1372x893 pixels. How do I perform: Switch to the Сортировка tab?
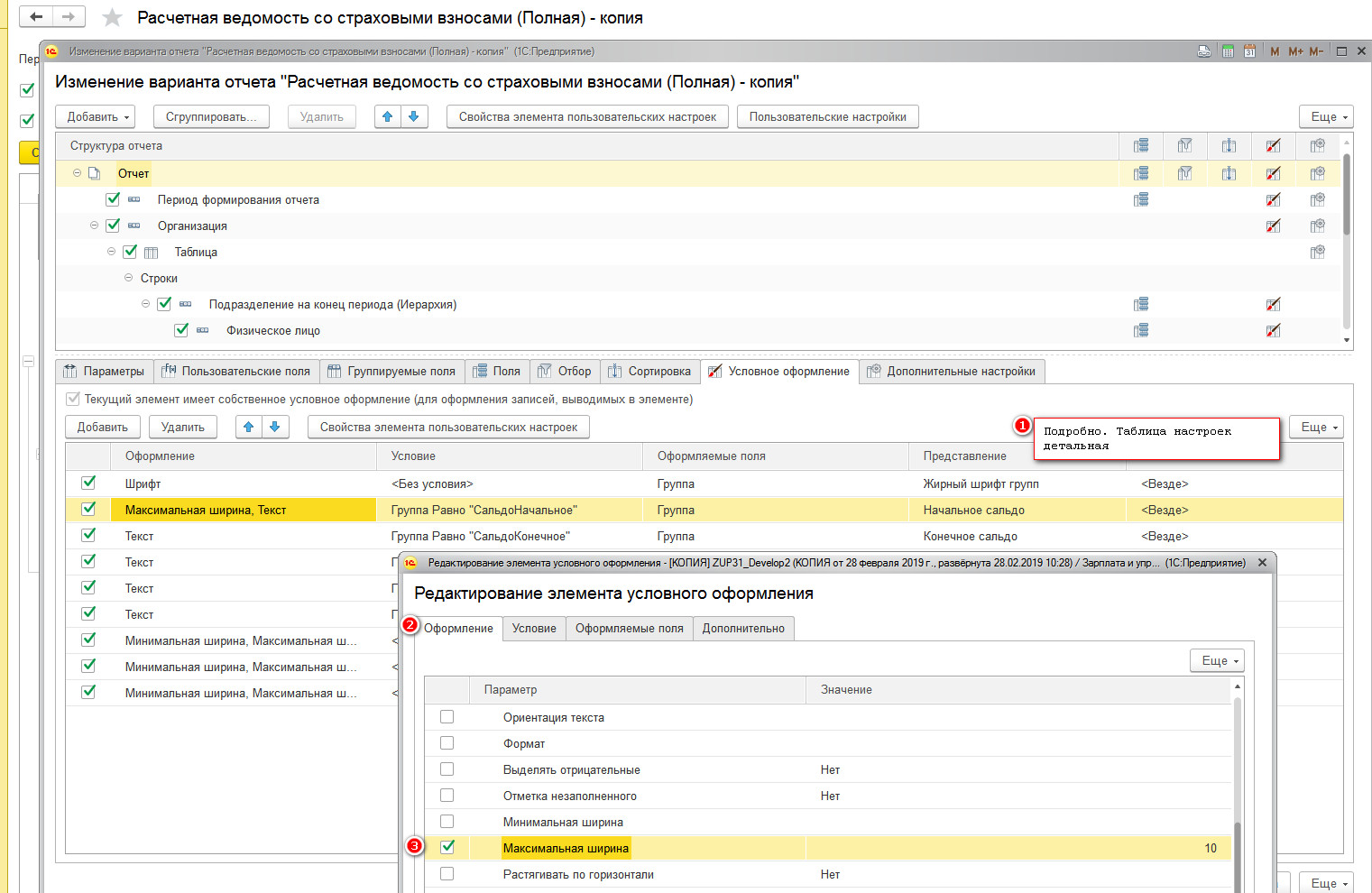tap(650, 372)
